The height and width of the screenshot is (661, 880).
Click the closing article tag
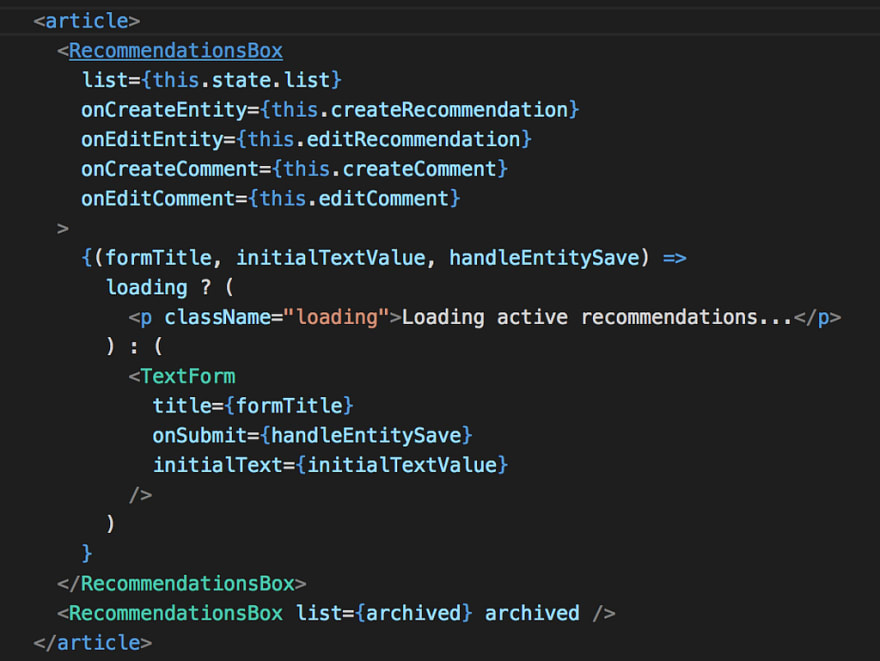(x=93, y=642)
